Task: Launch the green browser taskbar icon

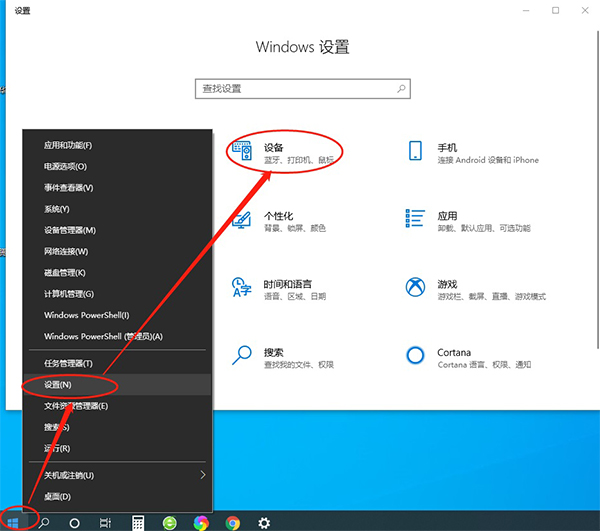Action: pos(170,523)
